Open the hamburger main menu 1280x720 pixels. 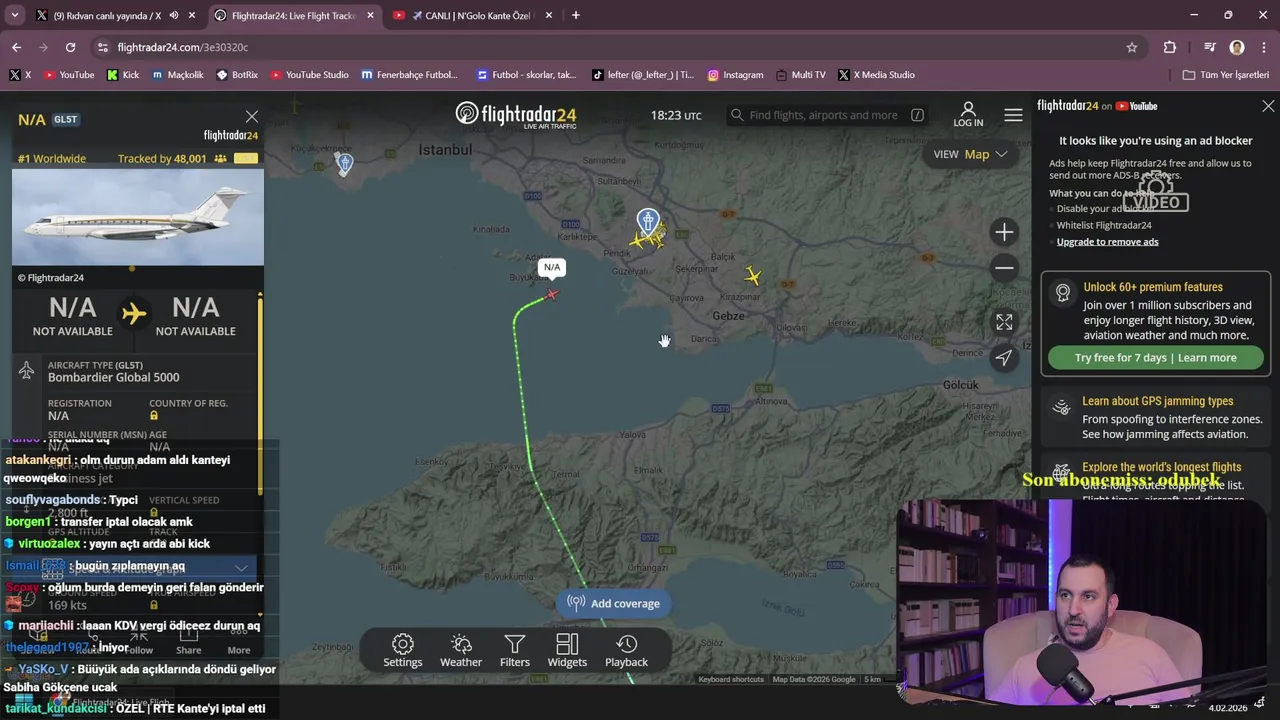1013,115
